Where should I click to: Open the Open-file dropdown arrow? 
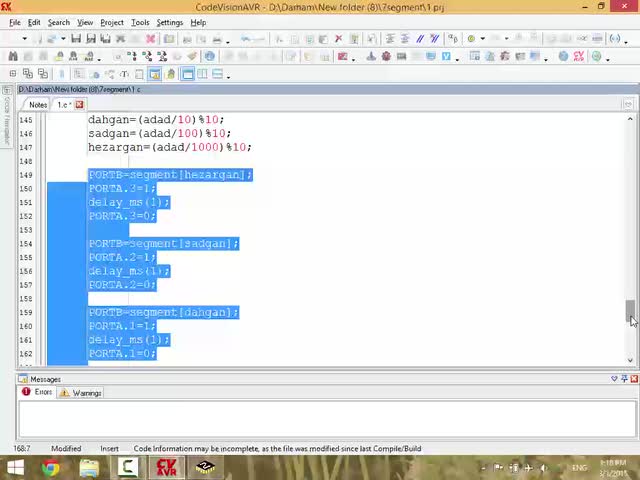pos(63,39)
